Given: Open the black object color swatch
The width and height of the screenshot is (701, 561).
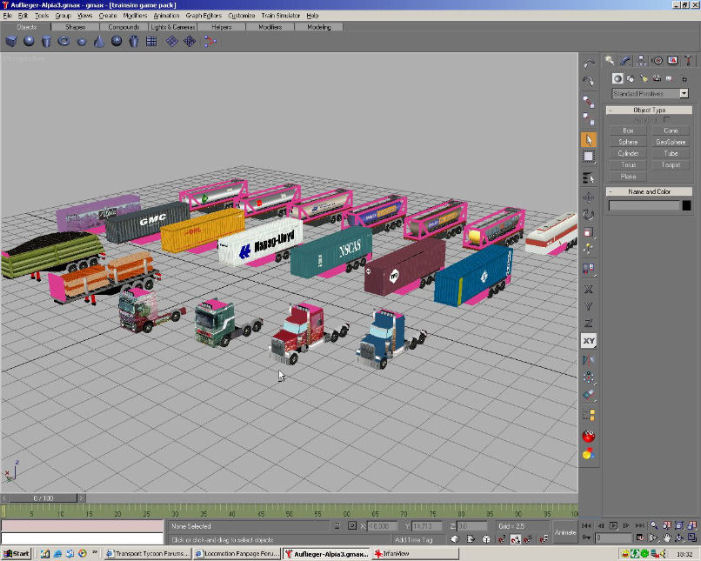Looking at the screenshot, I should pos(687,205).
